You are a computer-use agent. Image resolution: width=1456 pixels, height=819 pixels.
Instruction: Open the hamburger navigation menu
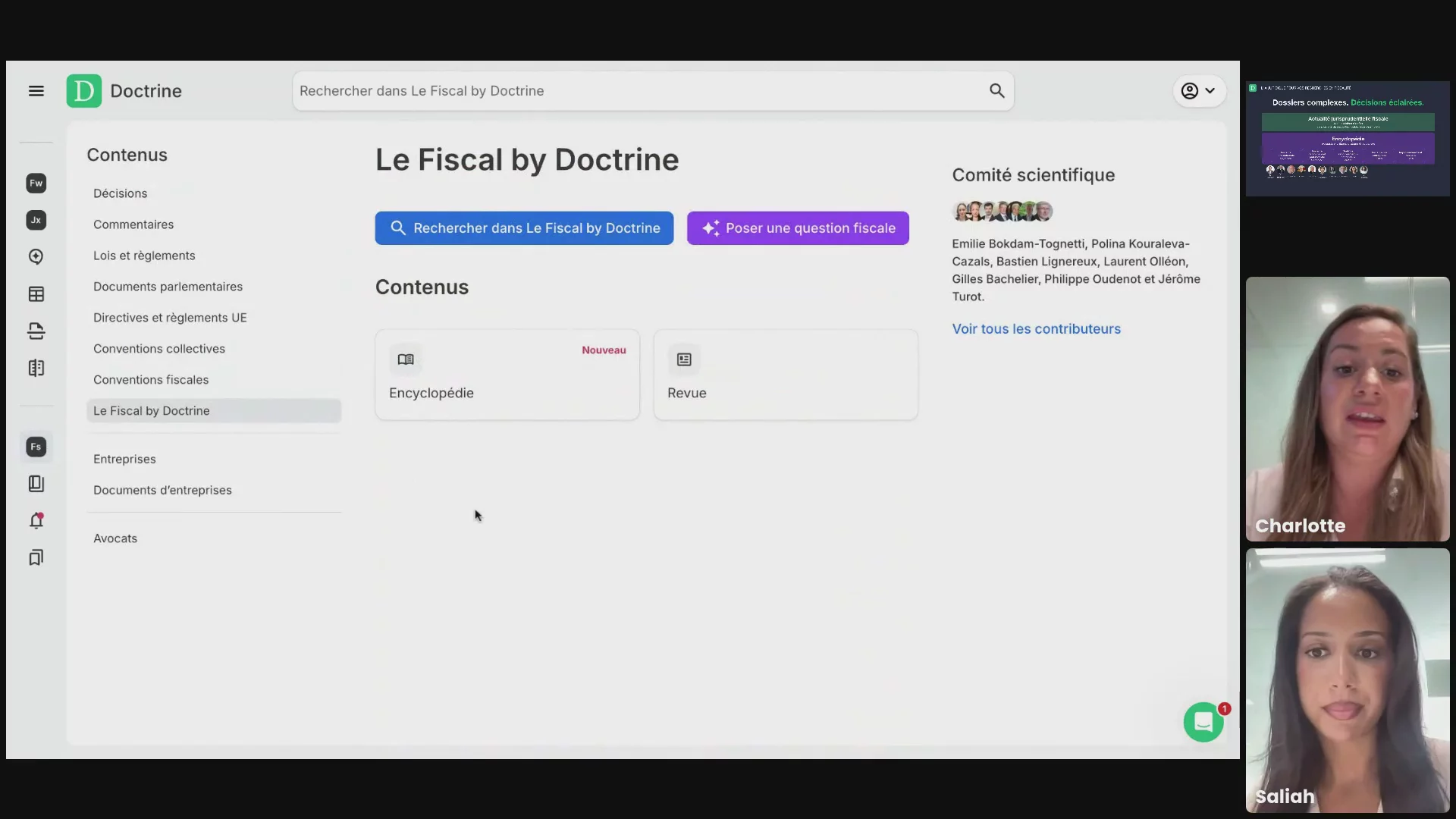[36, 91]
